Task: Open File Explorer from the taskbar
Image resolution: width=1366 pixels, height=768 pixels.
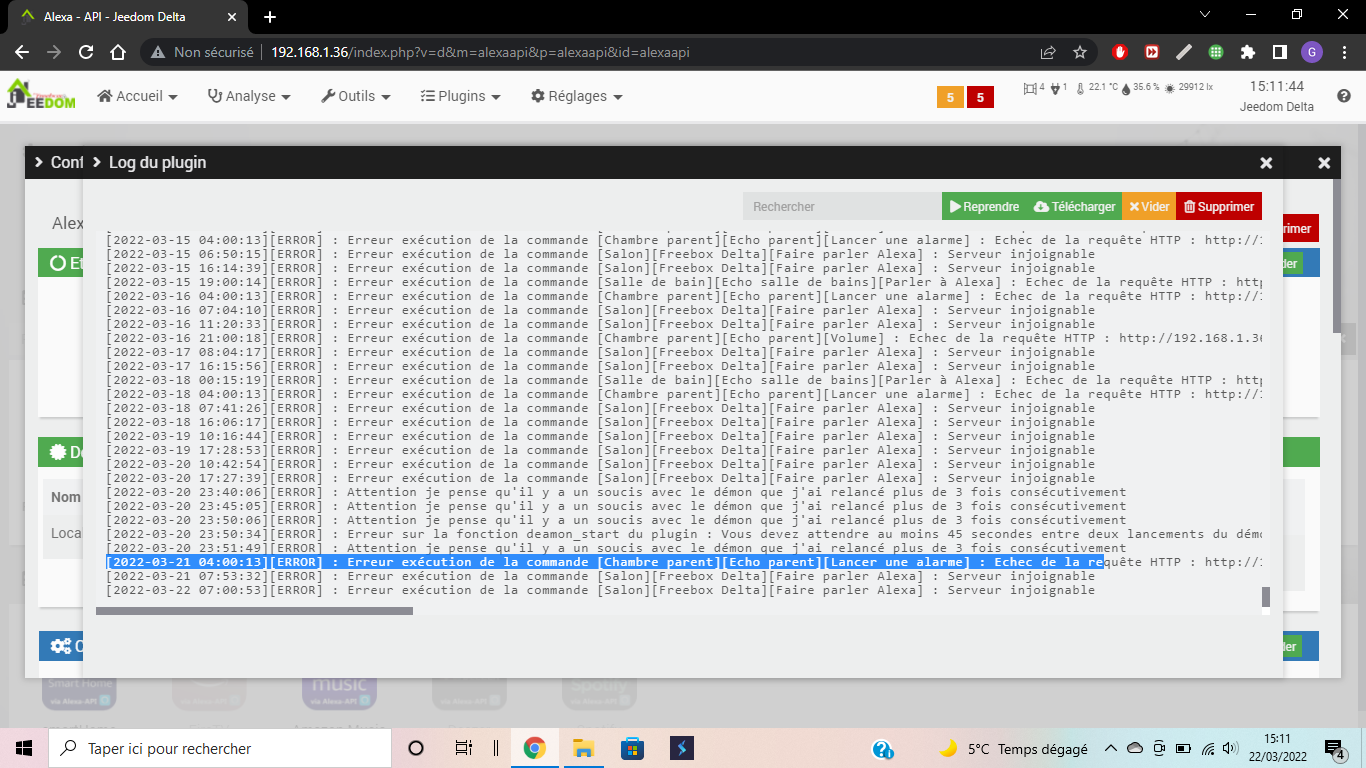Action: [584, 748]
